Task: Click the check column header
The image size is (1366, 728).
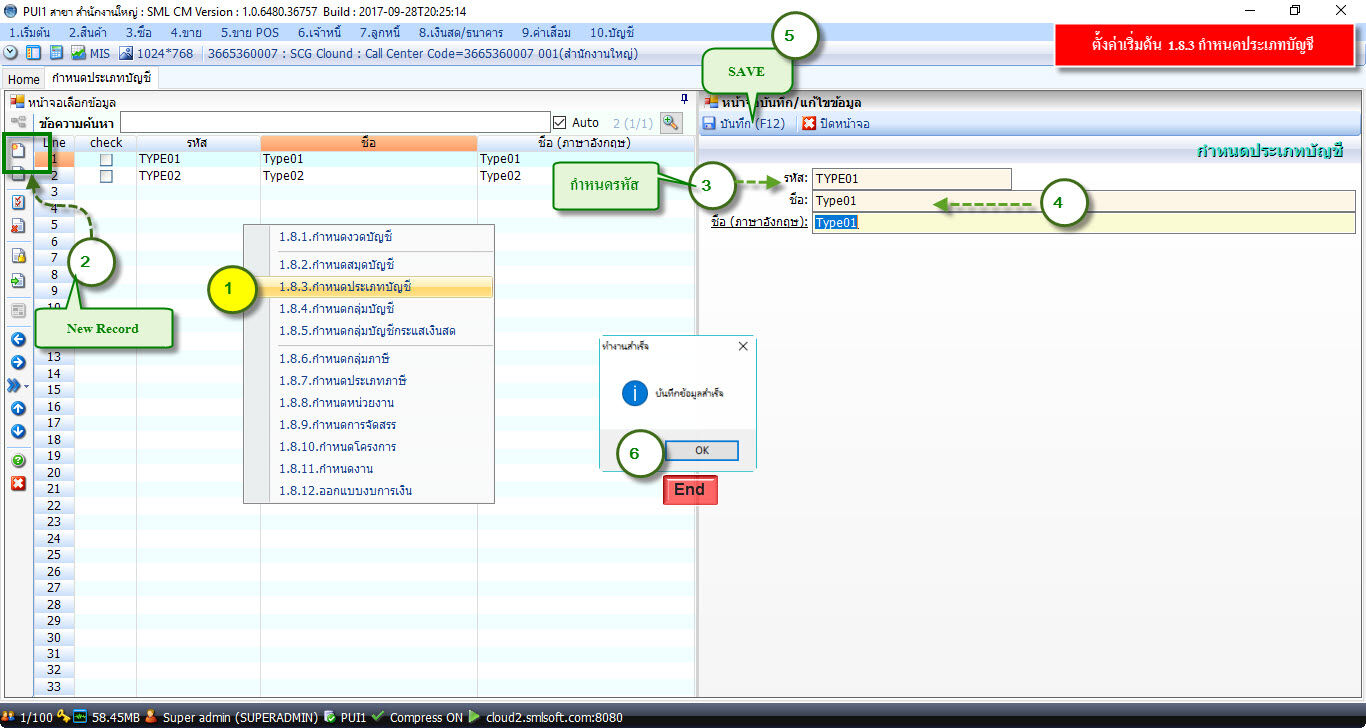Action: click(x=106, y=143)
